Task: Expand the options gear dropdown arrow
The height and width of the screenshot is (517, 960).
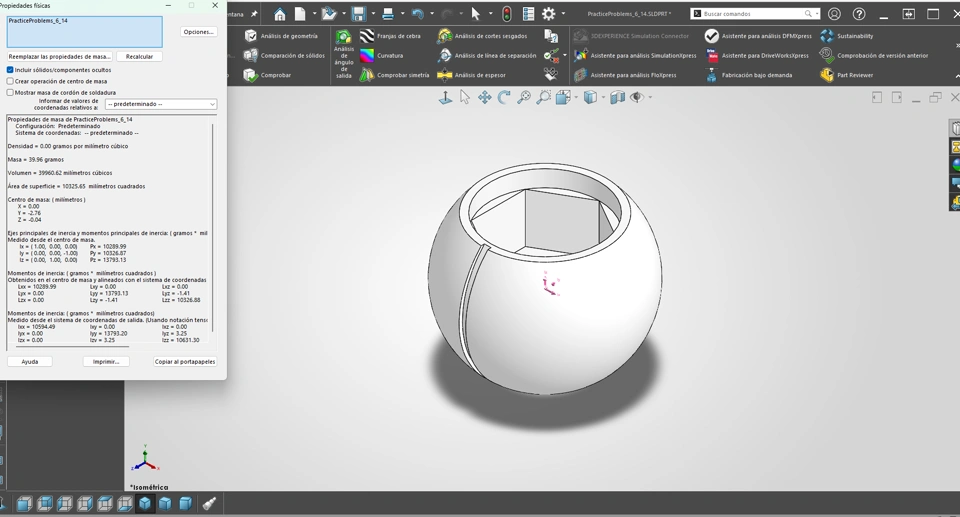Action: tap(564, 14)
